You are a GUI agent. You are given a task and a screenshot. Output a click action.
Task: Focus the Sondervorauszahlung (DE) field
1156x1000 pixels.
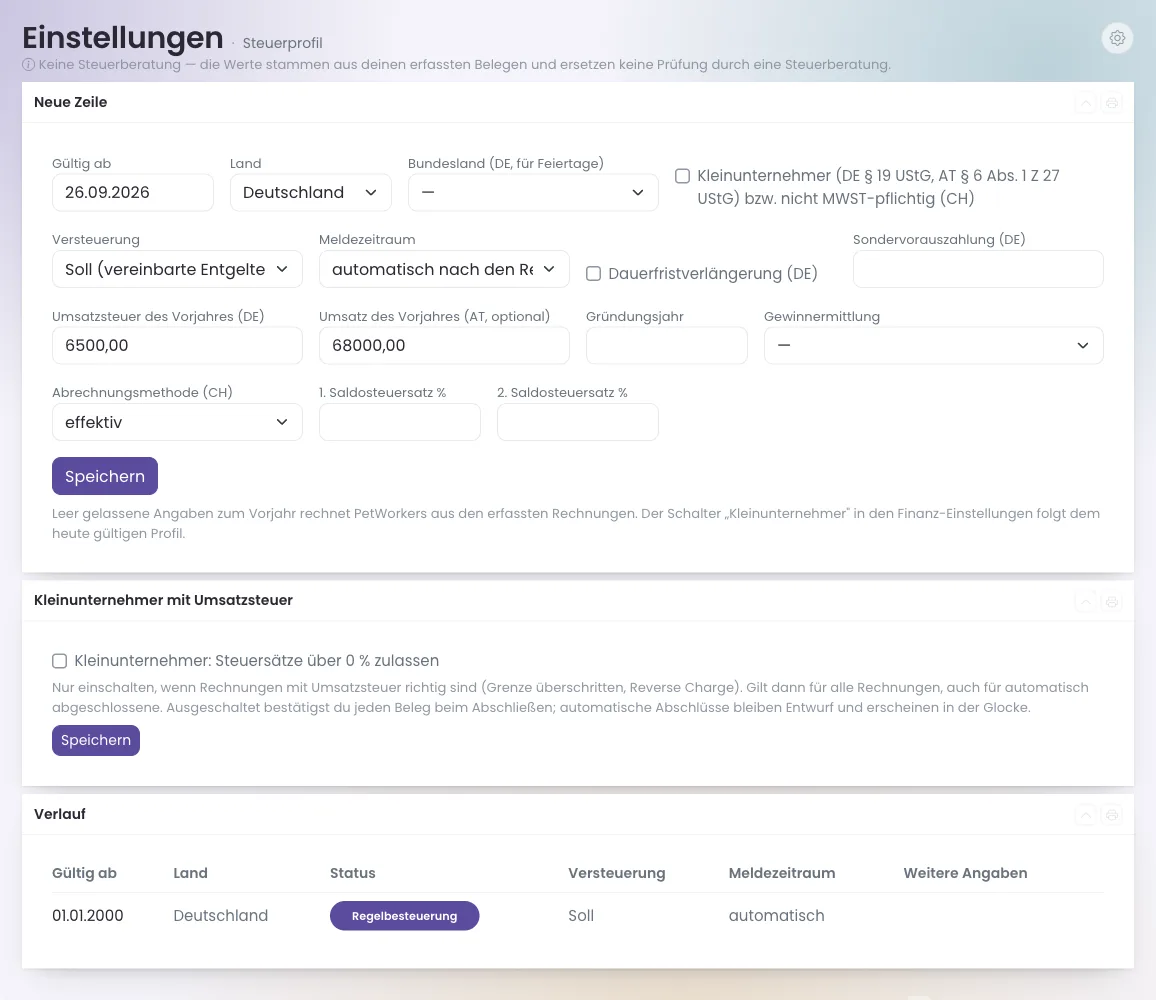[978, 269]
